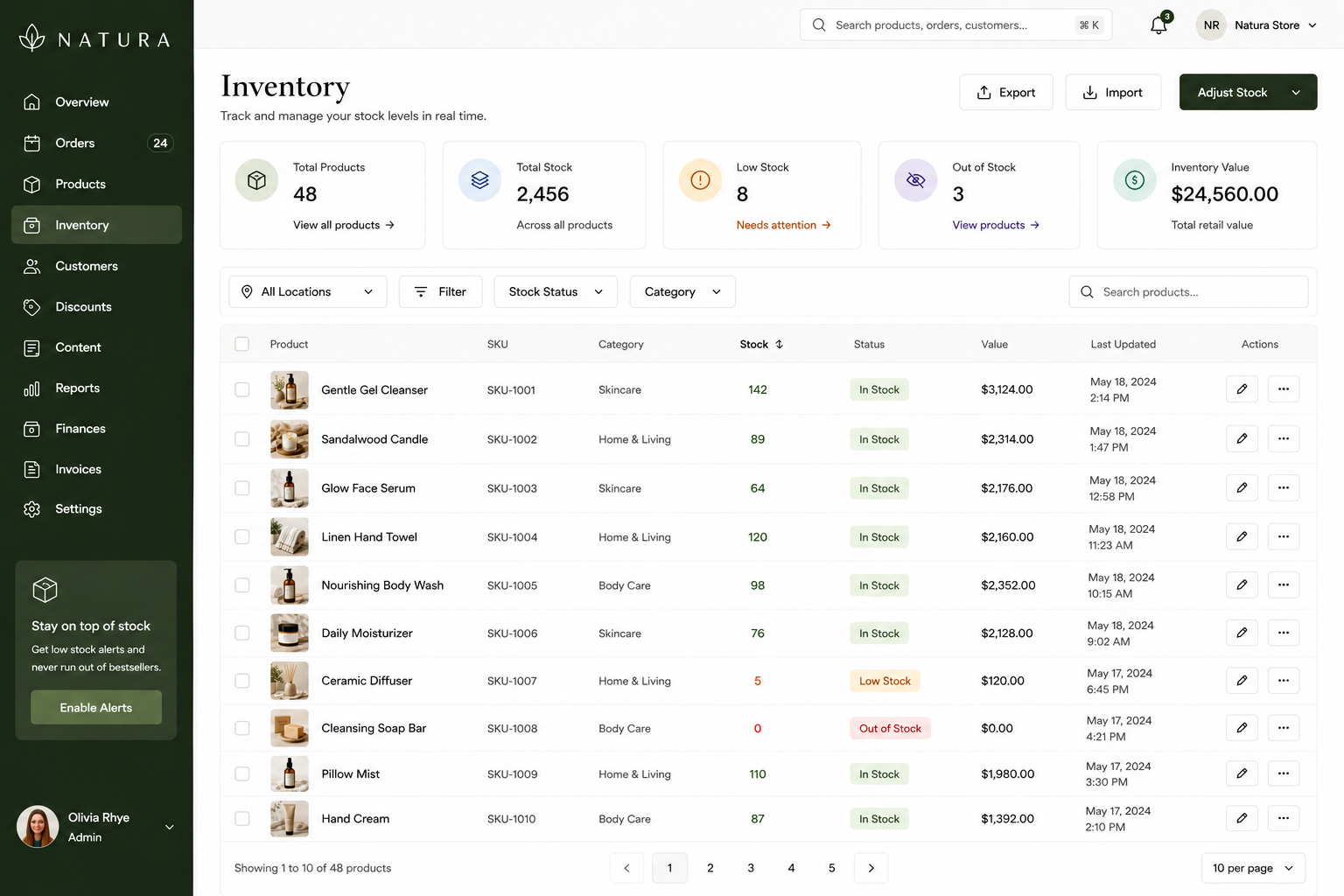Check the Ceramic Diffuser checkbox
Screen dimensions: 1344x896
pos(242,681)
